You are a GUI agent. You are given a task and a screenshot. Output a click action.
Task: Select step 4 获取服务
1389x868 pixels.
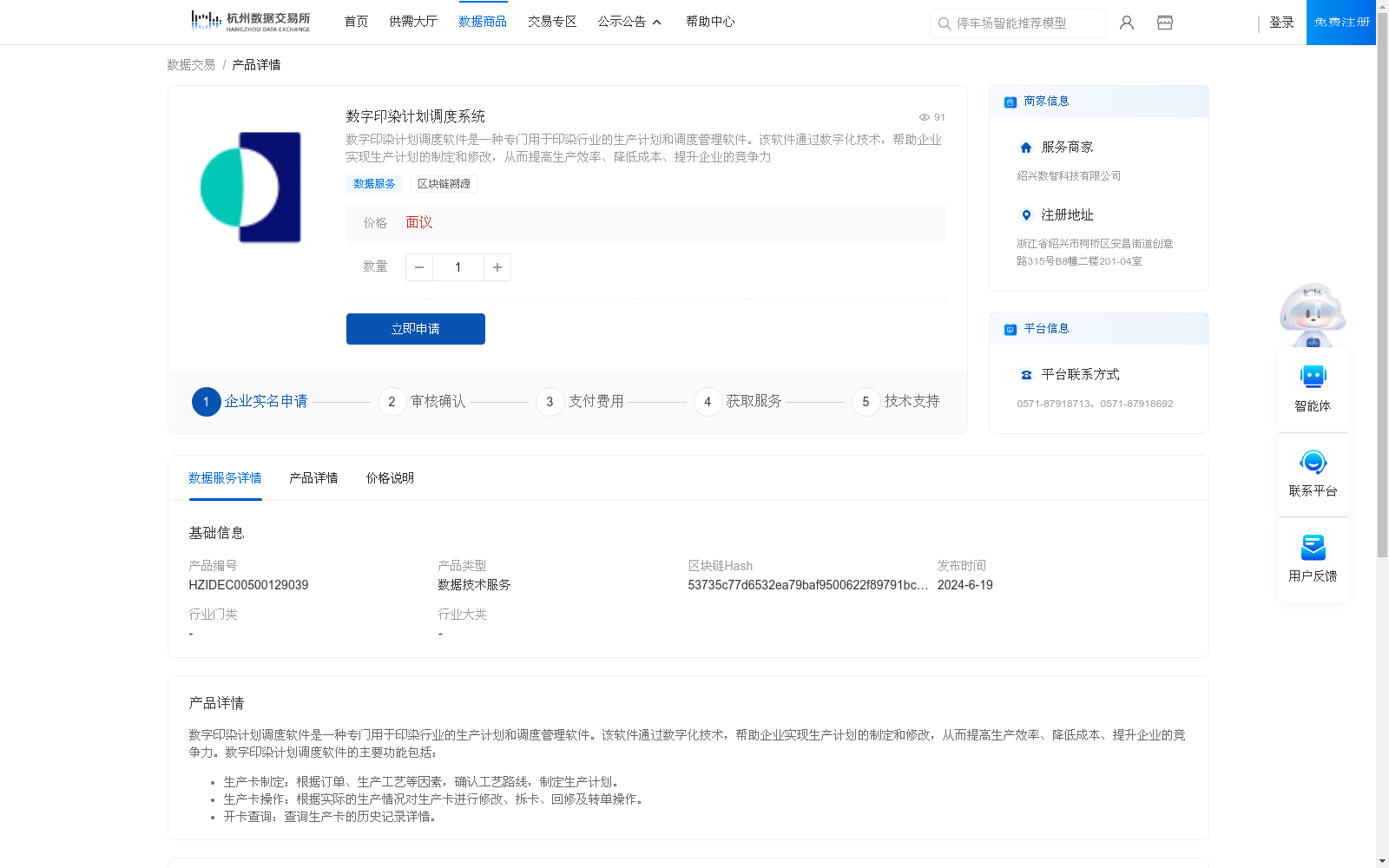(738, 402)
